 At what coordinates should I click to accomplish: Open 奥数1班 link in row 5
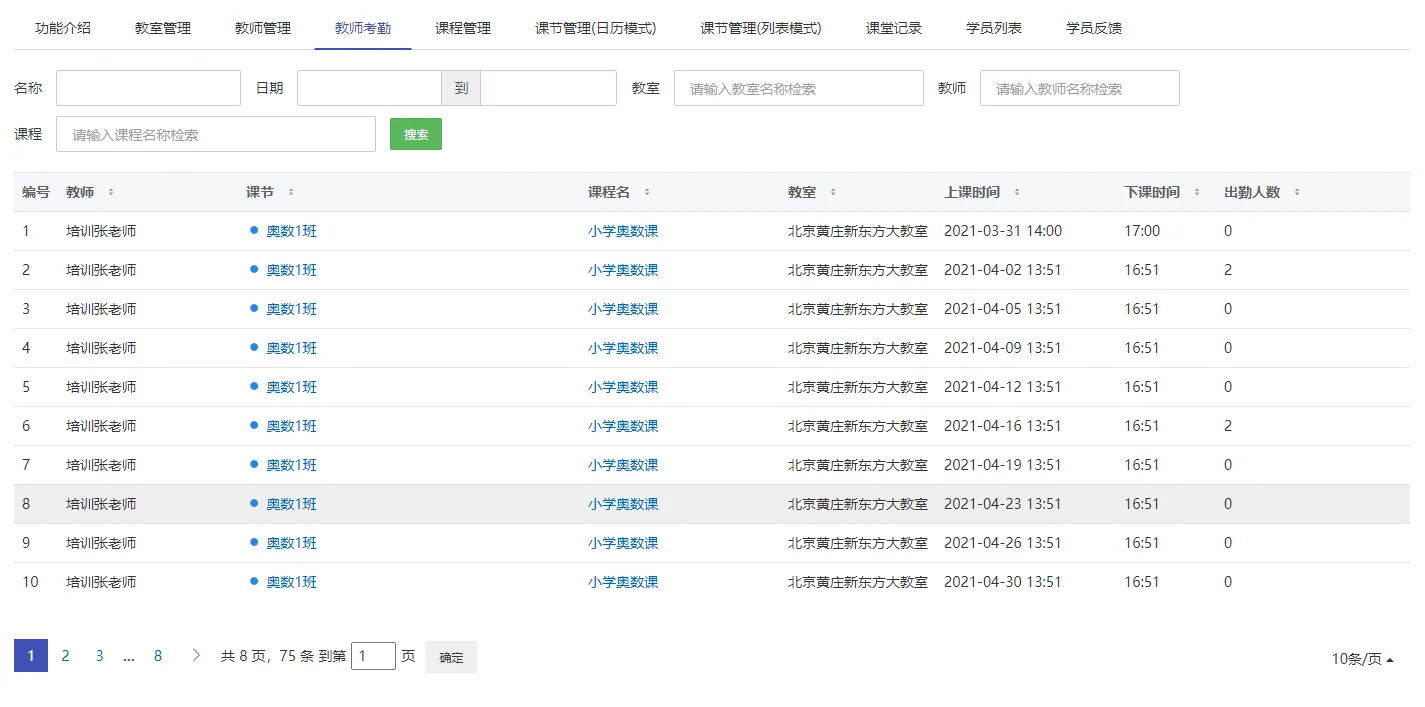291,387
